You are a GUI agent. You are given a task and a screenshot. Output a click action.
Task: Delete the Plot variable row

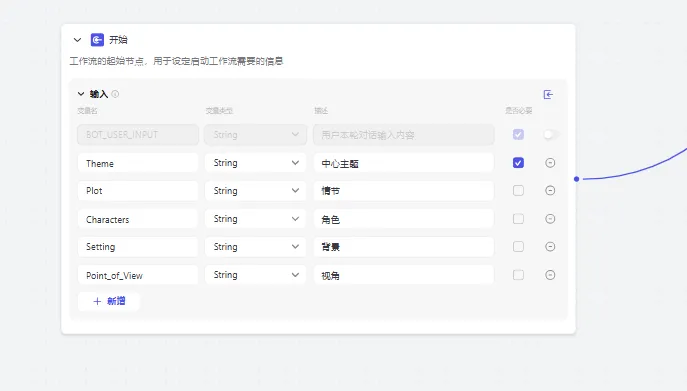click(x=550, y=190)
